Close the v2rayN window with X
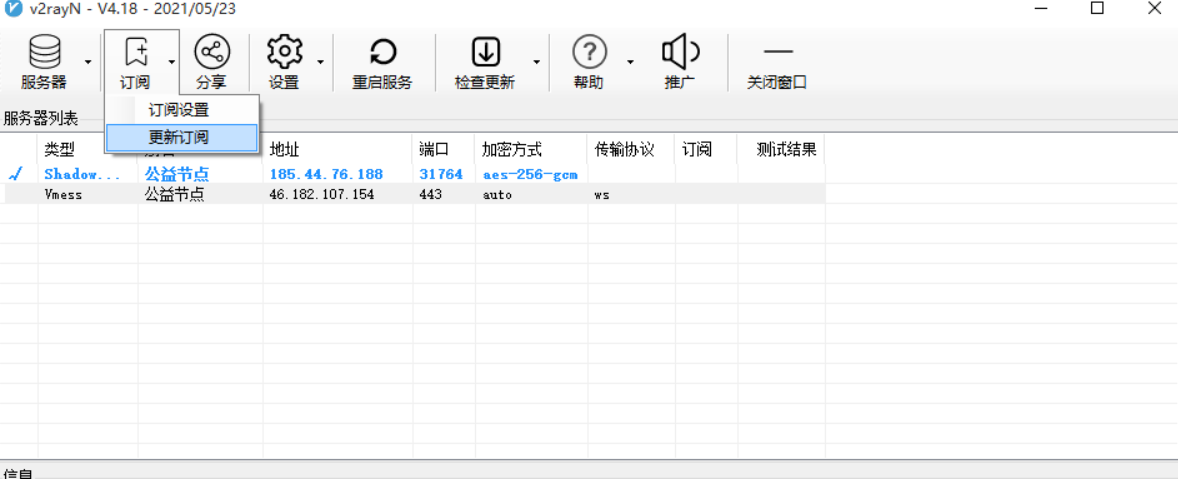The width and height of the screenshot is (1178, 479). (1155, 9)
